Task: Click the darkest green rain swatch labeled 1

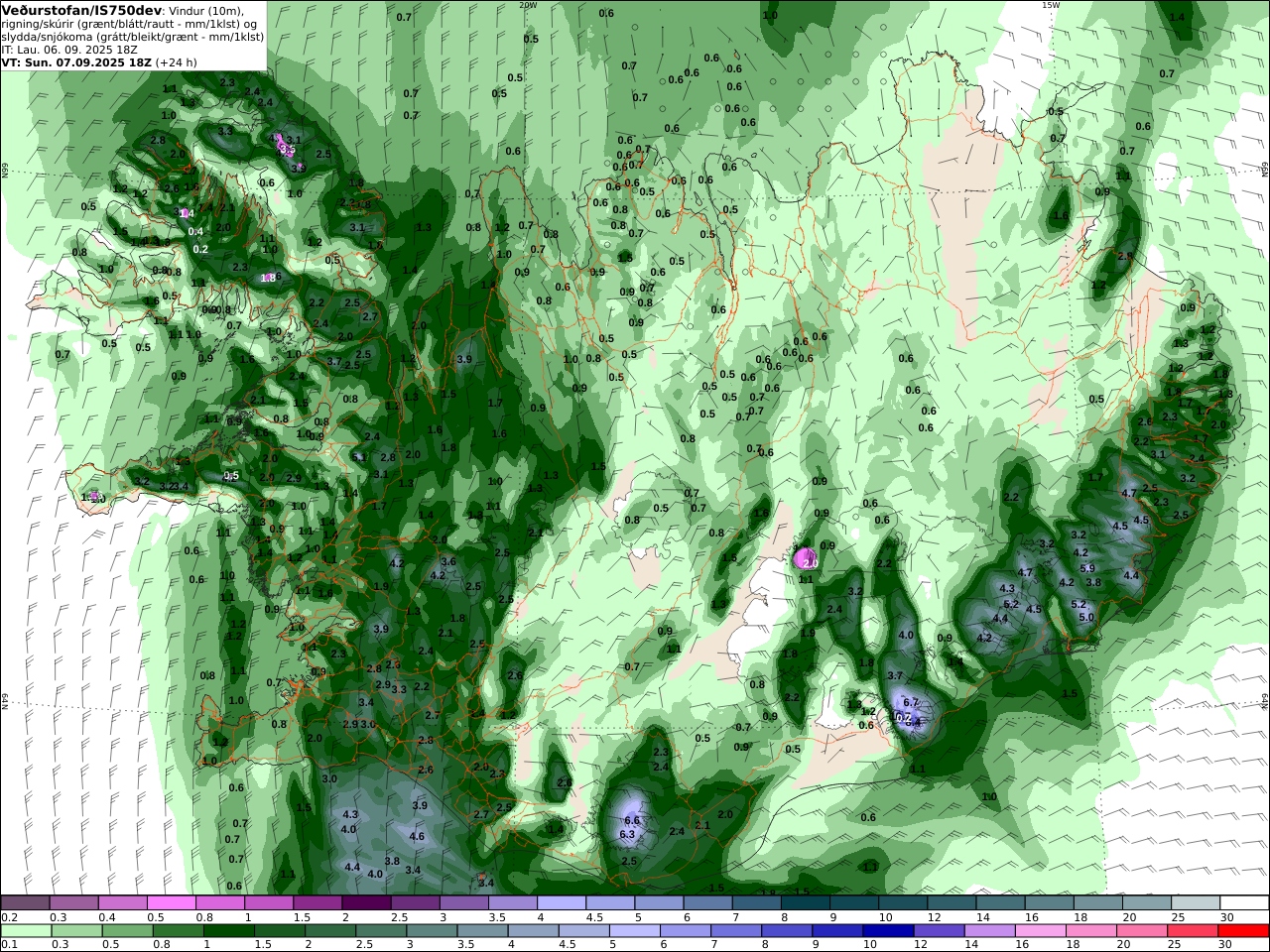Action: click(228, 931)
